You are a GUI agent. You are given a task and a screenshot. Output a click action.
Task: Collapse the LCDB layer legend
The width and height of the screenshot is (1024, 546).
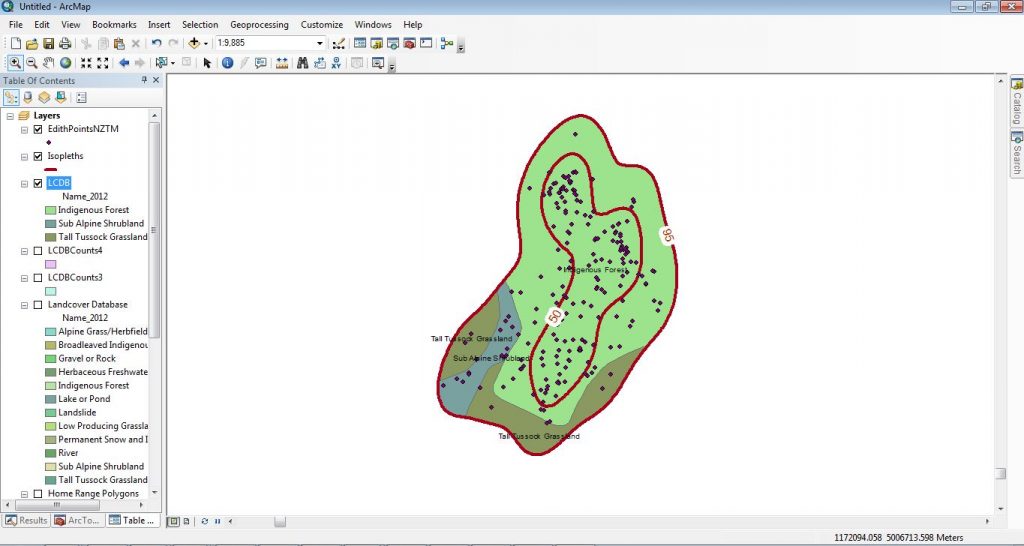pos(24,184)
